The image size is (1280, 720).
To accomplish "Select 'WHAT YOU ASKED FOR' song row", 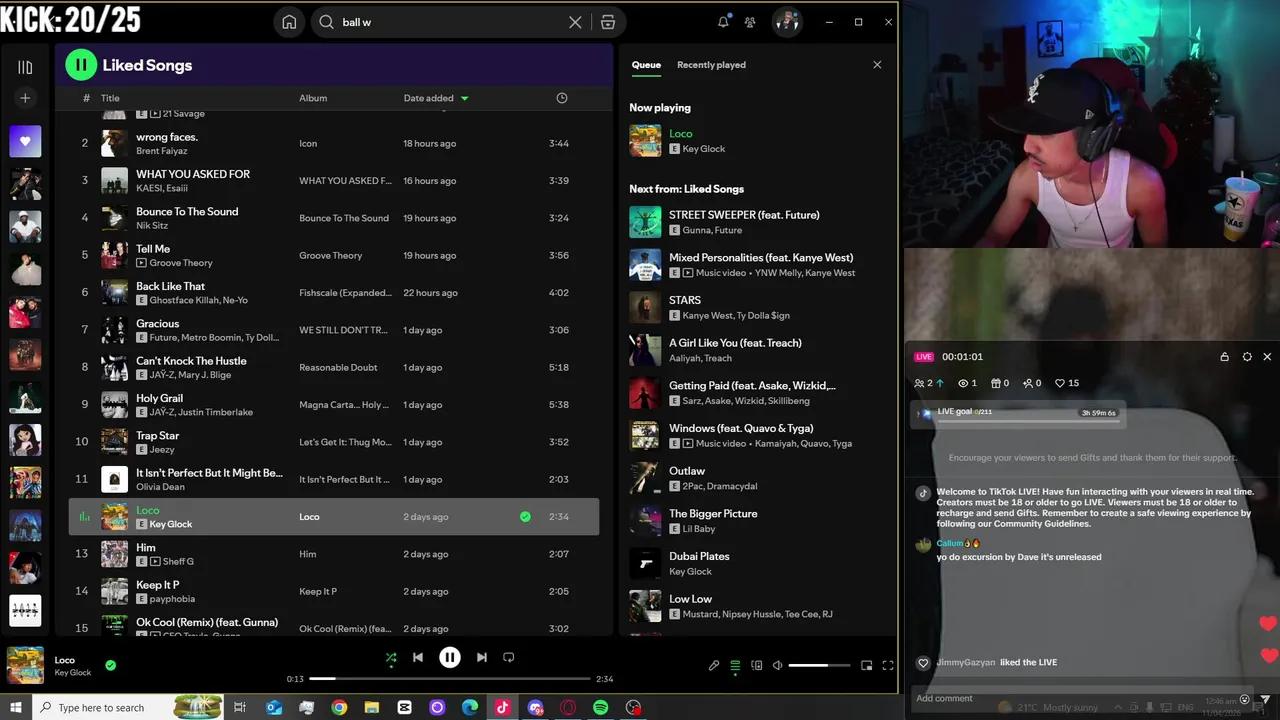I will pos(334,181).
